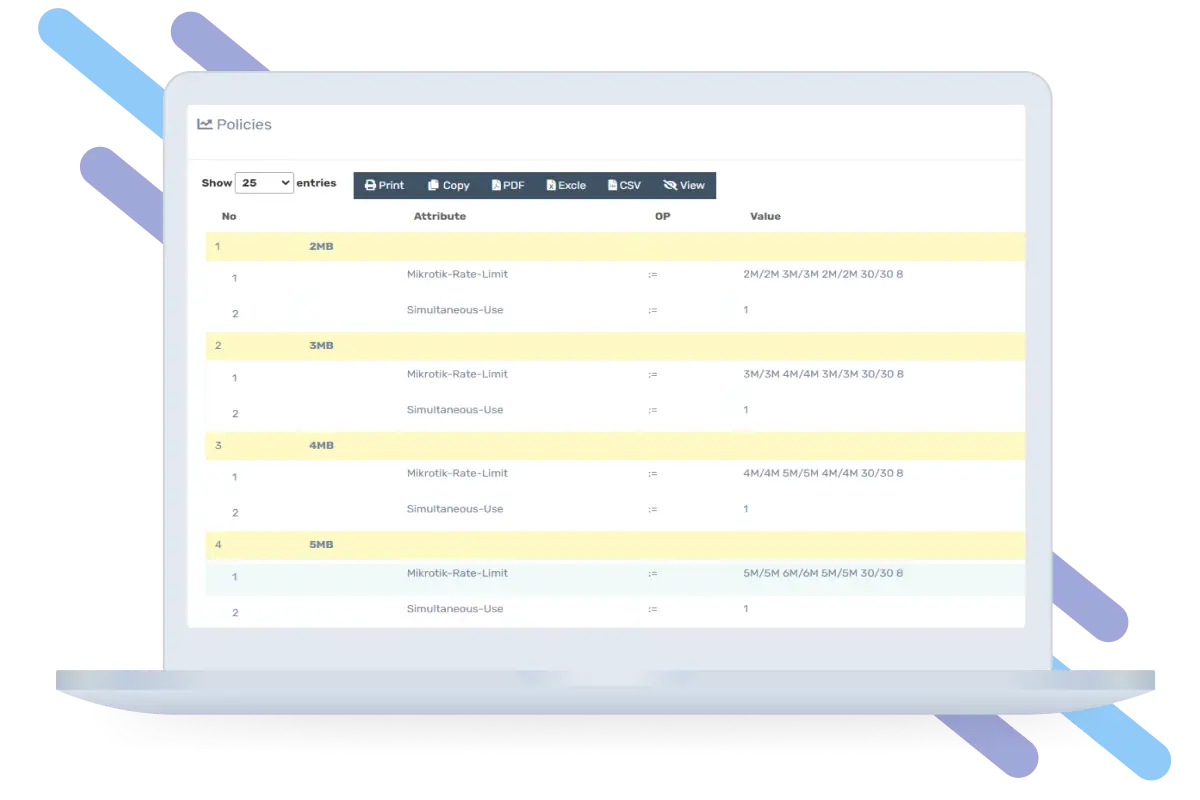This screenshot has width=1200, height=800.
Task: Click the Policies chart icon
Action: tap(205, 124)
